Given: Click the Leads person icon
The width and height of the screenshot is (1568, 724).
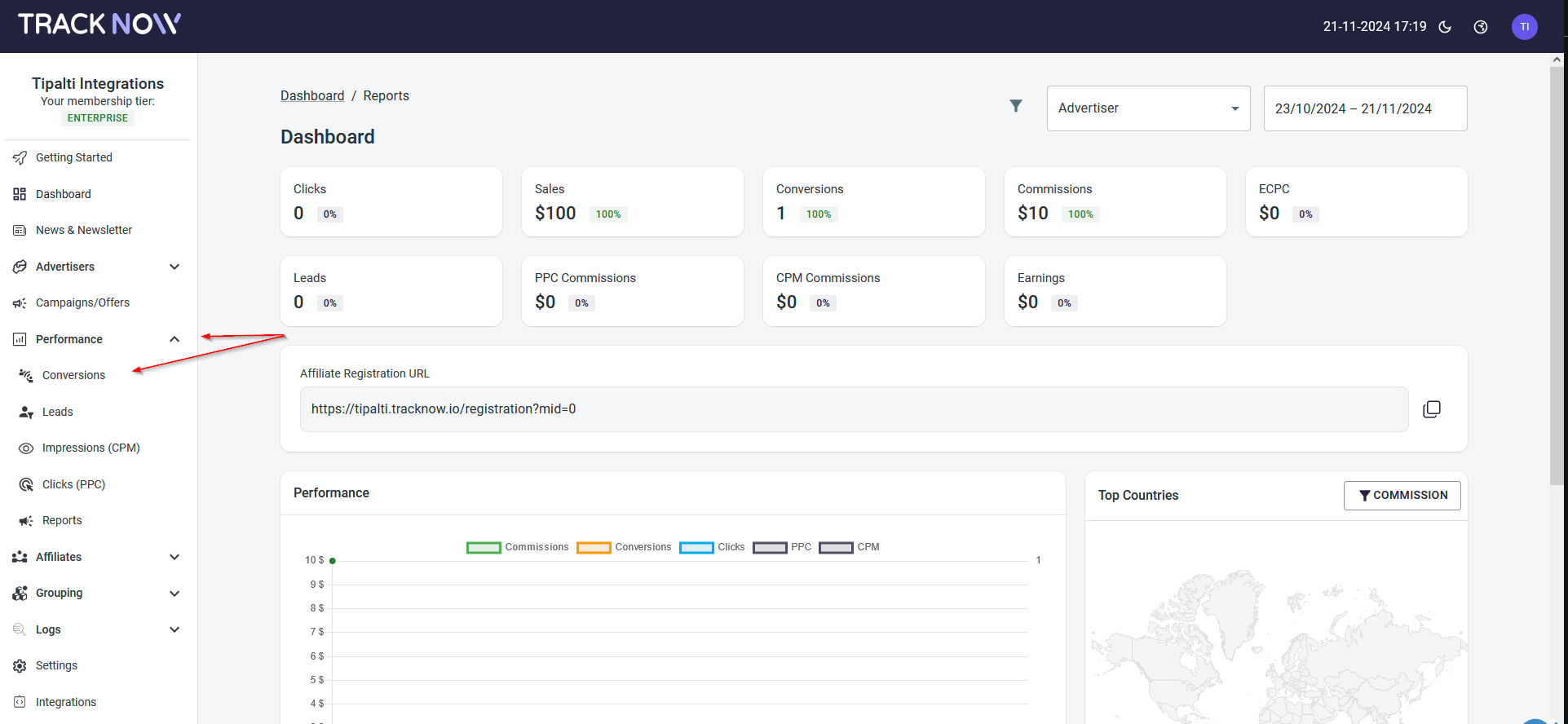Looking at the screenshot, I should click(x=26, y=412).
